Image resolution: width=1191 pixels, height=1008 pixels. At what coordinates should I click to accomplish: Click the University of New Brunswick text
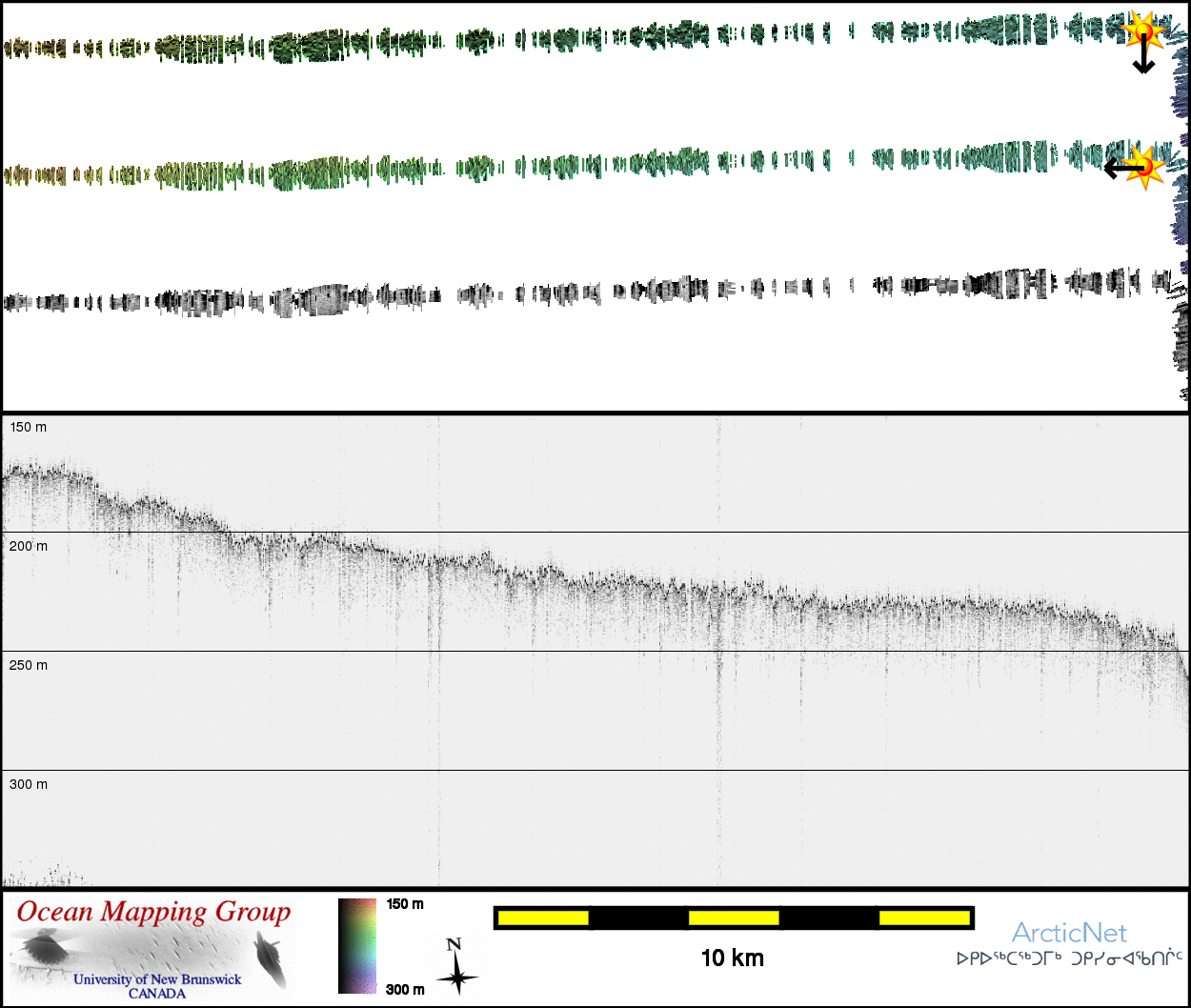pyautogui.click(x=157, y=979)
